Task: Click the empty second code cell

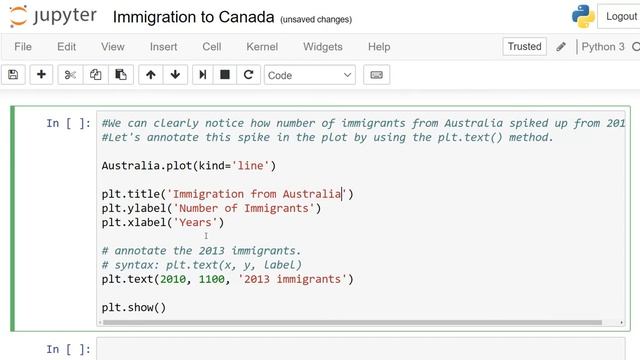Action: pos(361,349)
